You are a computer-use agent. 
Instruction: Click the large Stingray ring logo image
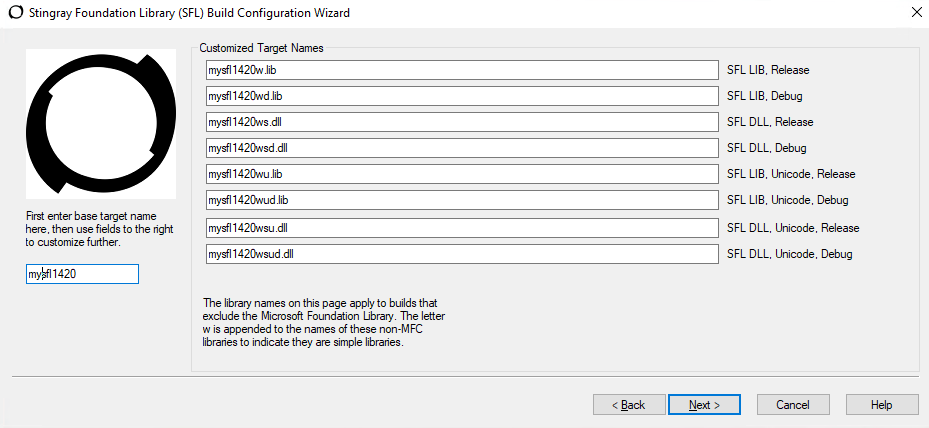pos(99,123)
